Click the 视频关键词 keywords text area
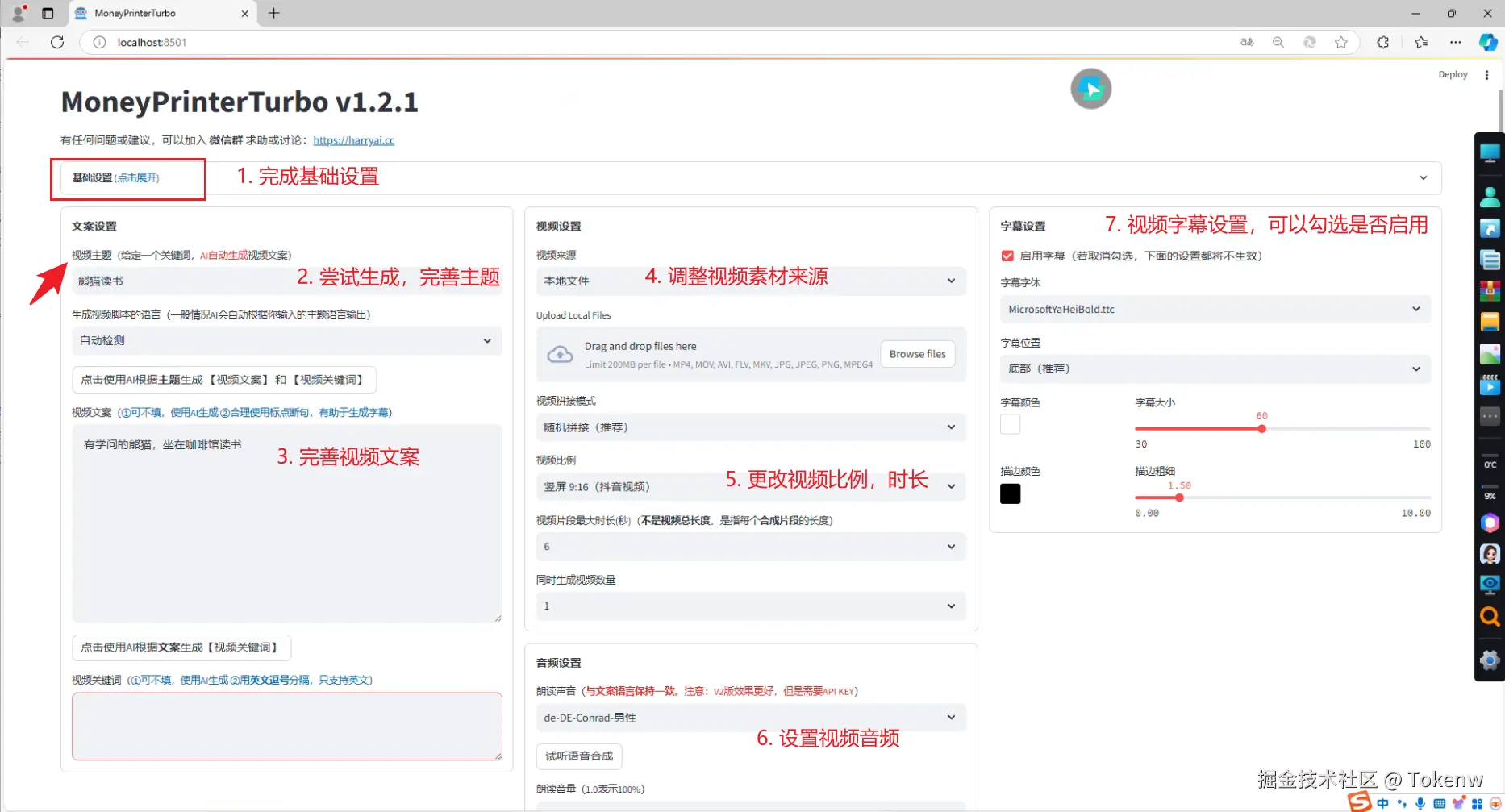 [286, 727]
